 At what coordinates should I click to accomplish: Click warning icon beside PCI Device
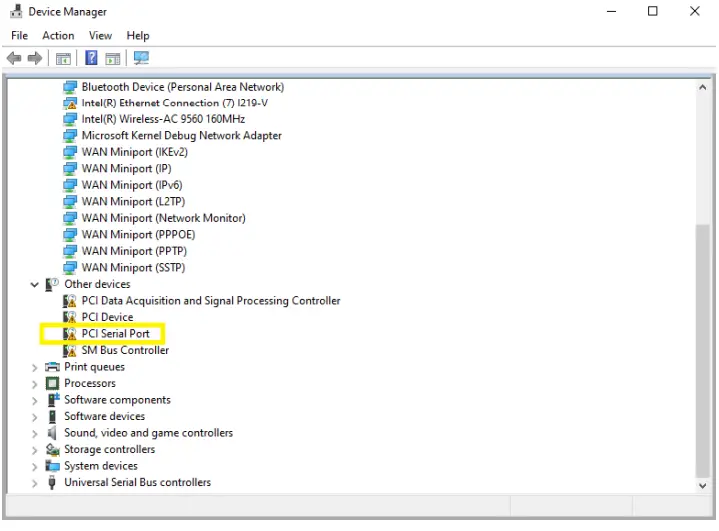tap(70, 317)
